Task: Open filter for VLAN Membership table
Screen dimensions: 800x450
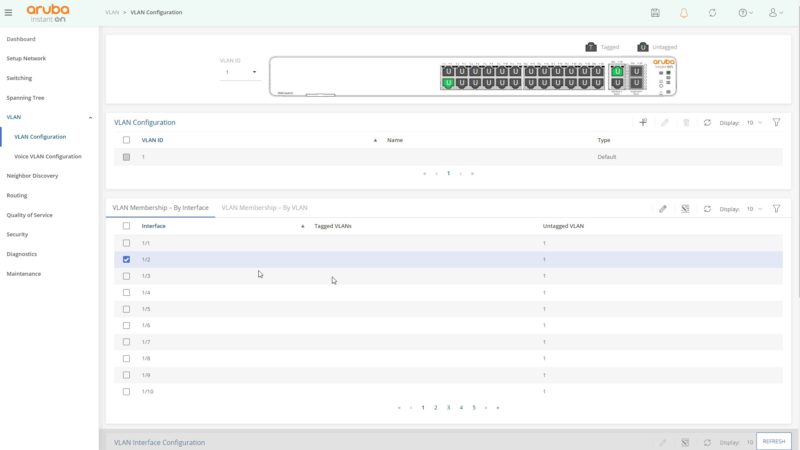Action: coord(776,209)
